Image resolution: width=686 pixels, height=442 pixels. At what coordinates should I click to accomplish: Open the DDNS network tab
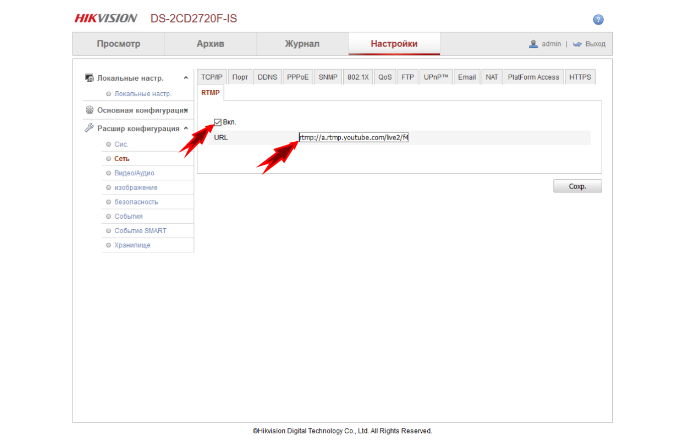click(267, 77)
